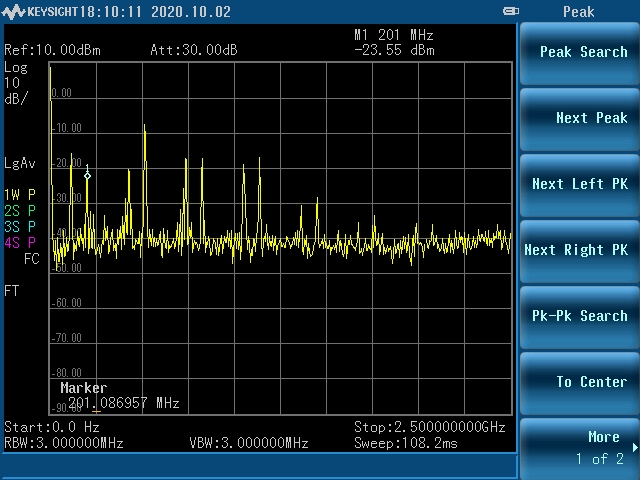
Task: Select marker 1 diamond on trace
Action: [x=87, y=176]
